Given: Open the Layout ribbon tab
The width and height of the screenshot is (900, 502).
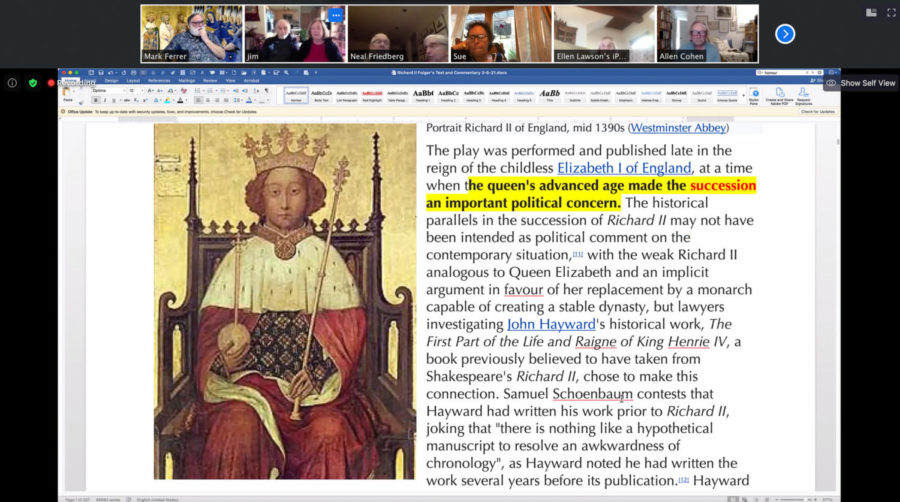Looking at the screenshot, I should 133,80.
